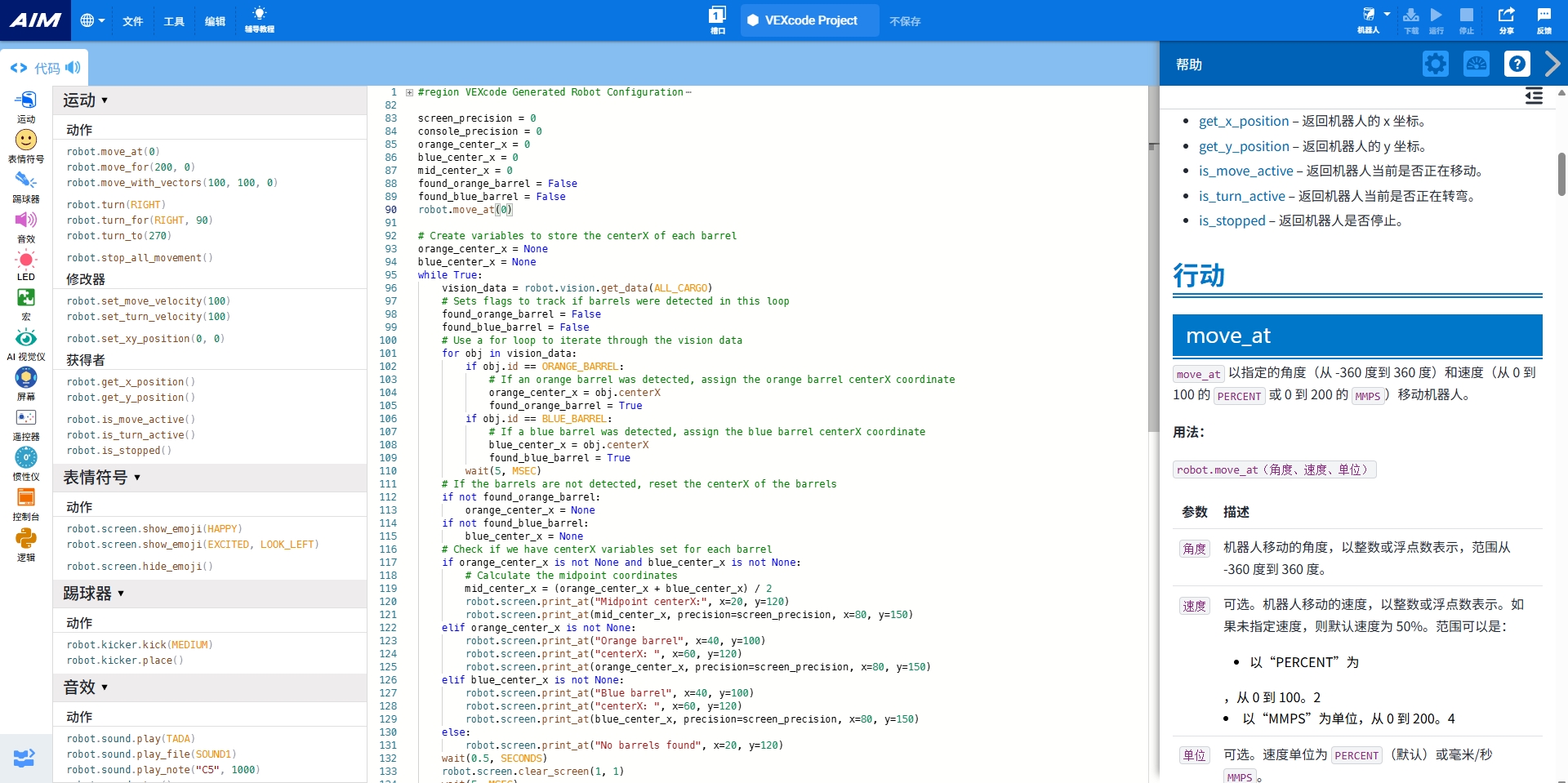The height and width of the screenshot is (783, 1568).
Task: Click the robot.kicker.kick(MEDIUM) command
Action: 140,645
